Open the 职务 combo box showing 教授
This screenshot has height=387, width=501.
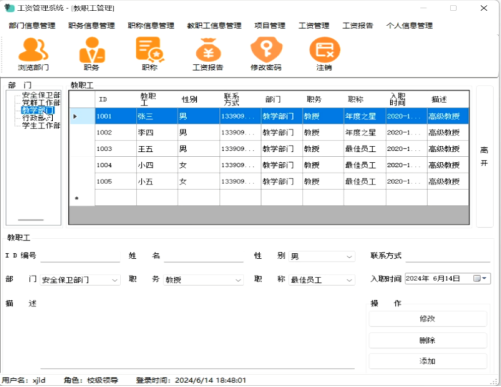(203, 280)
